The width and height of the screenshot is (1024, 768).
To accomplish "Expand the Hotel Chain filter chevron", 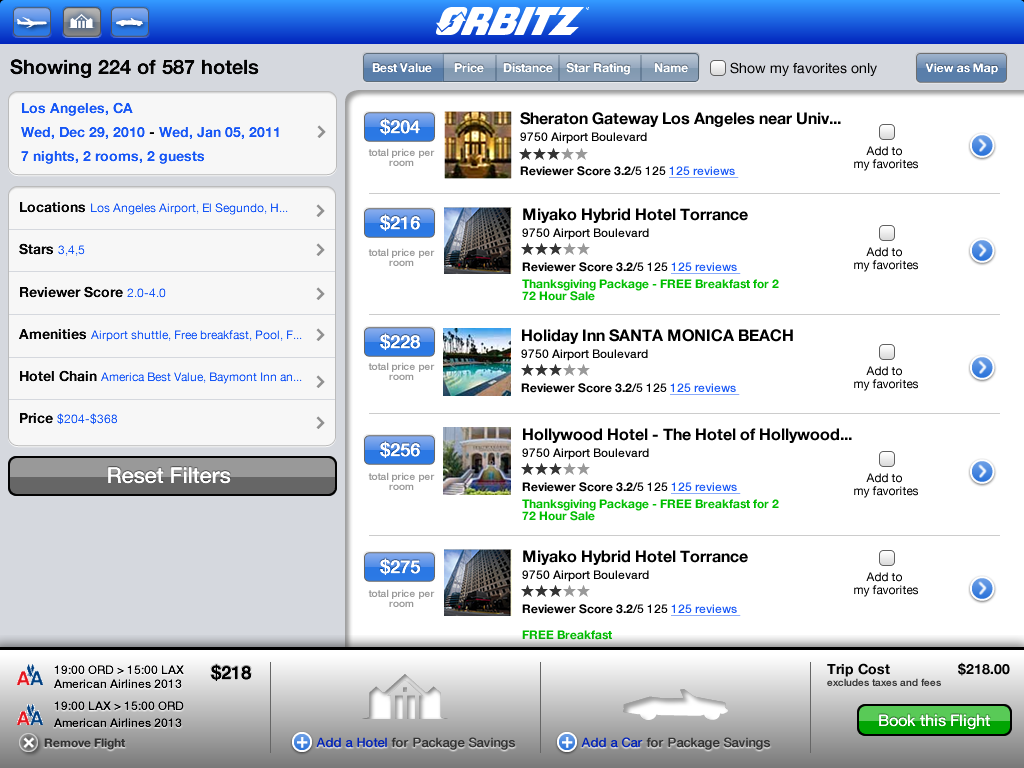I will [x=321, y=381].
